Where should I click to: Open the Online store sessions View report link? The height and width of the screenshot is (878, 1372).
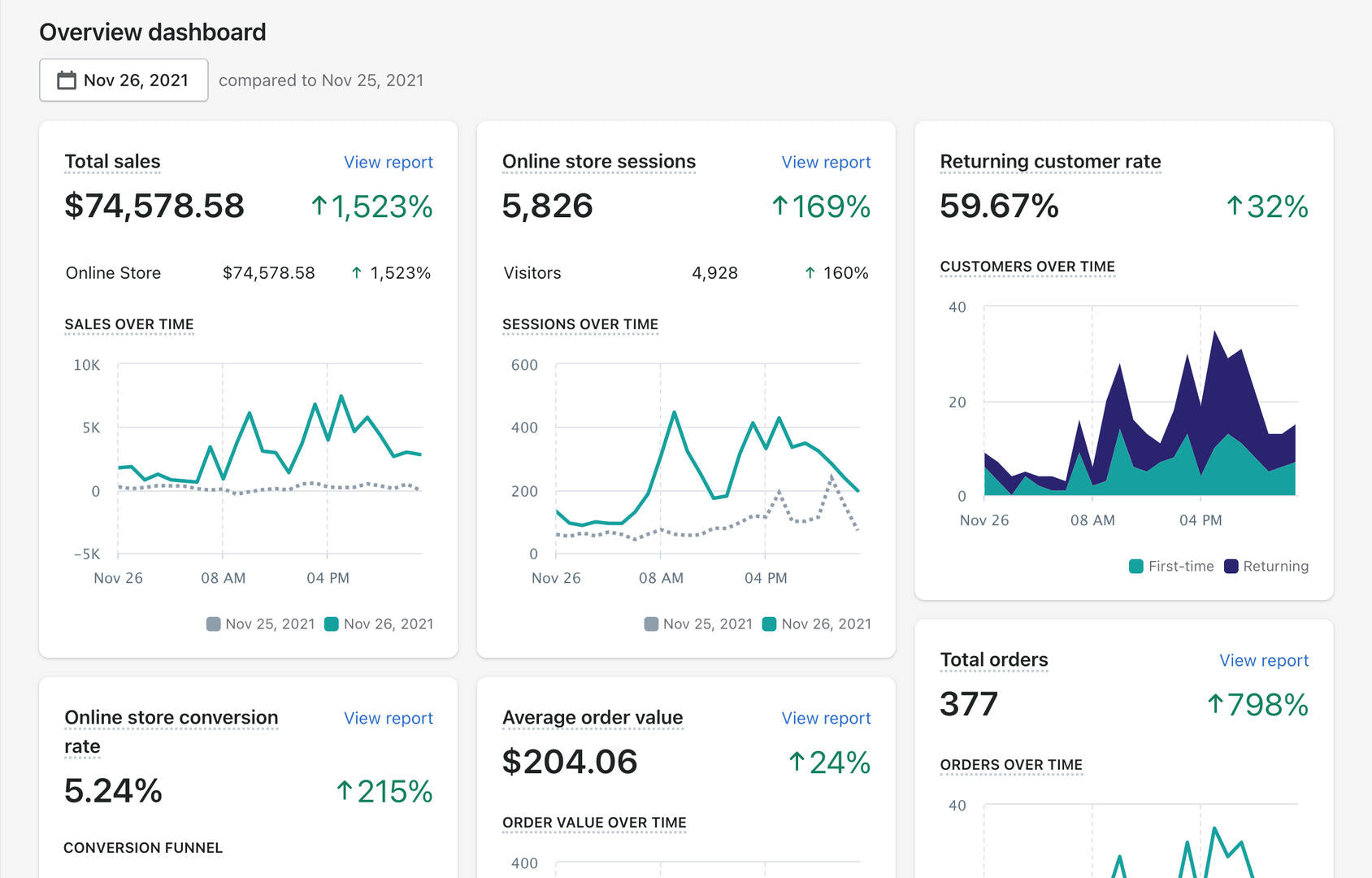[x=826, y=163]
